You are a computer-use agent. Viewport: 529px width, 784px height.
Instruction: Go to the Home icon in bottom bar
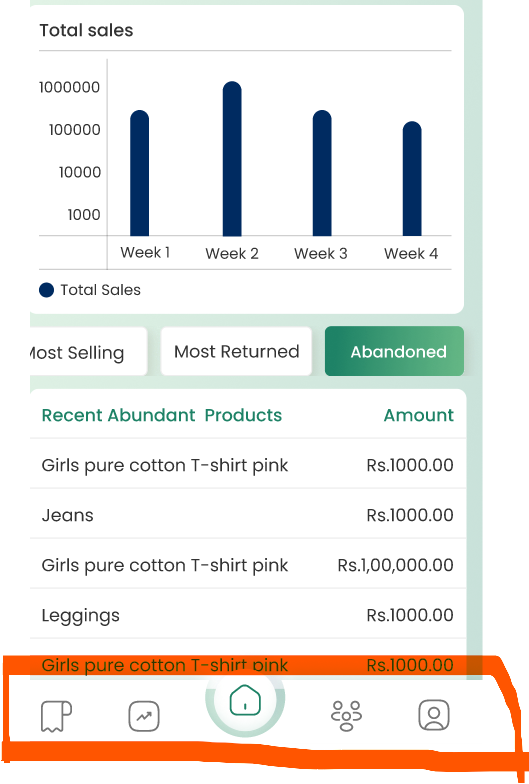[x=245, y=700]
